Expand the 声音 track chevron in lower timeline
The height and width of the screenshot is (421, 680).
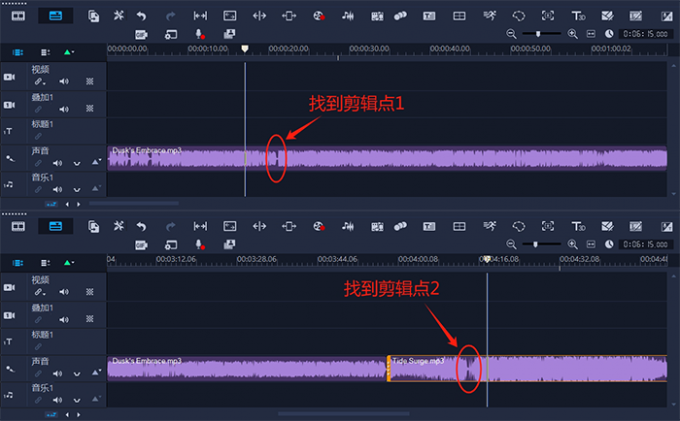[77, 374]
